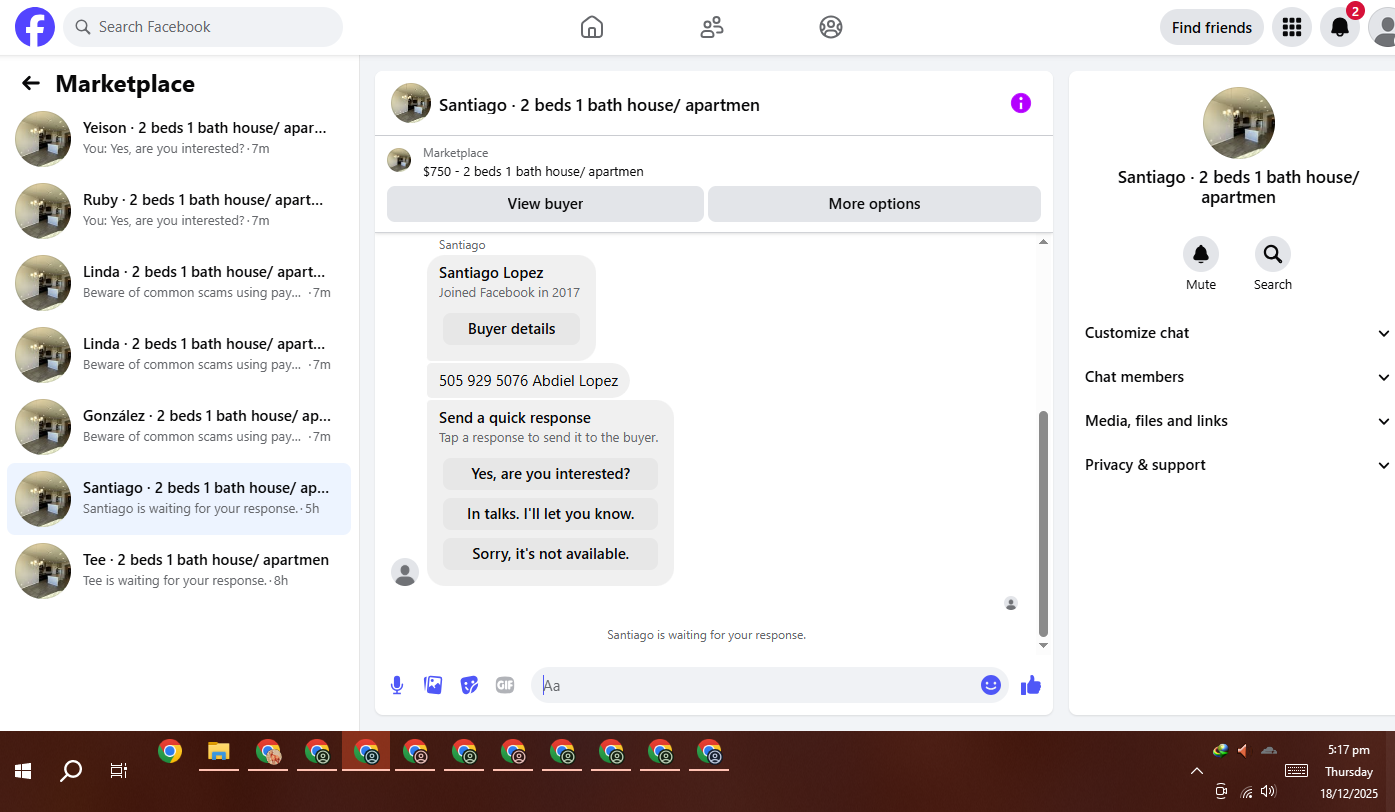Expand Privacy & support section
Viewport: 1395px width, 812px height.
coord(1238,465)
